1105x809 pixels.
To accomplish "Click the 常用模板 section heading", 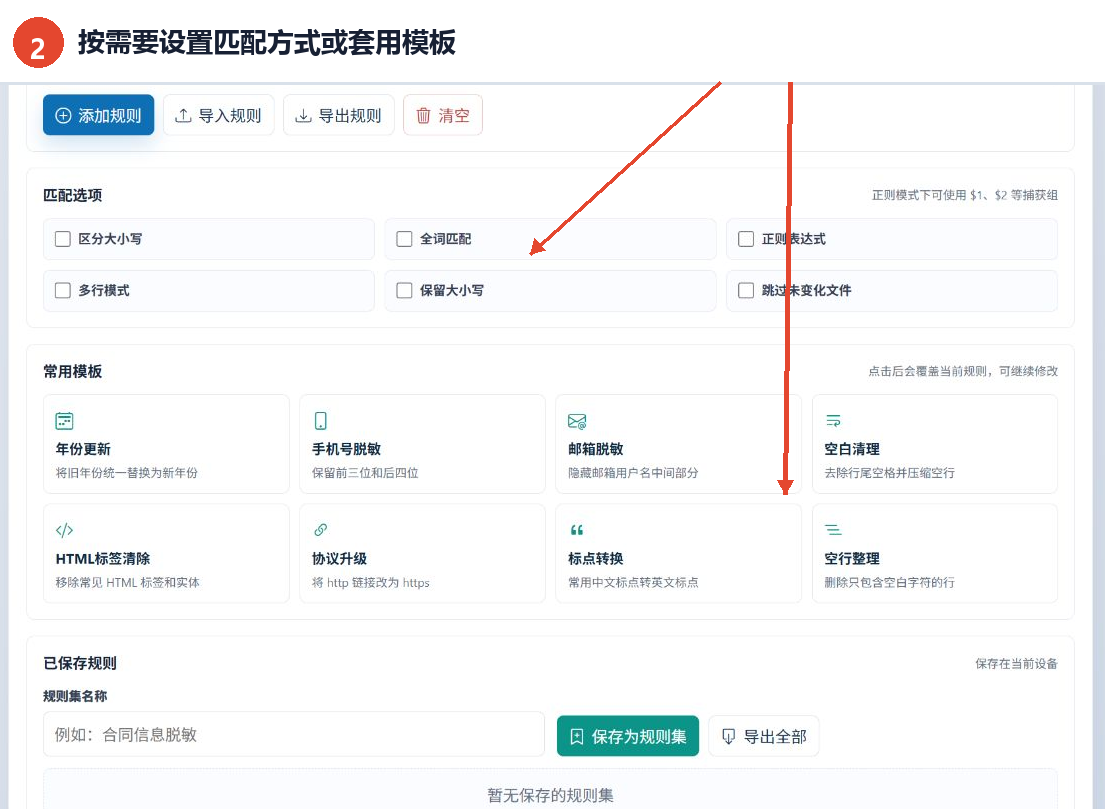I will pyautogui.click(x=73, y=371).
